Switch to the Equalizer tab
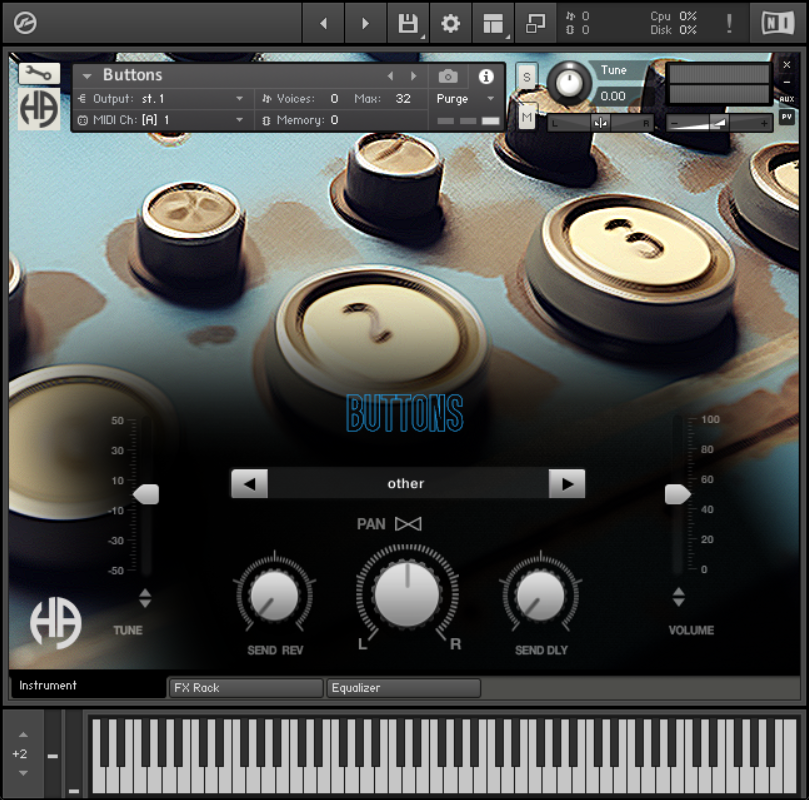This screenshot has width=809, height=800. [403, 688]
